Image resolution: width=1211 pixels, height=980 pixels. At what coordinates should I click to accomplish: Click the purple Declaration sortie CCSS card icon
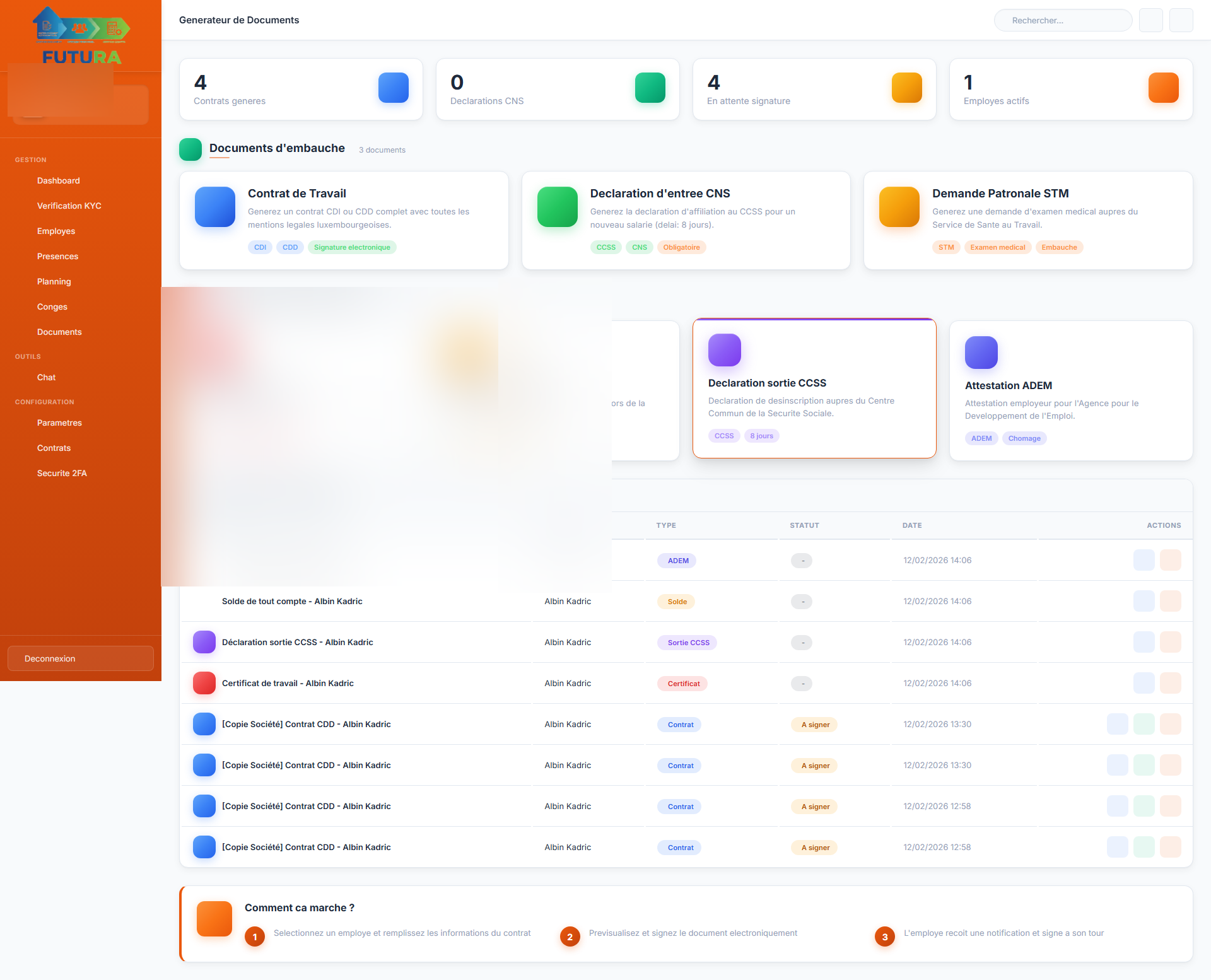[x=724, y=350]
